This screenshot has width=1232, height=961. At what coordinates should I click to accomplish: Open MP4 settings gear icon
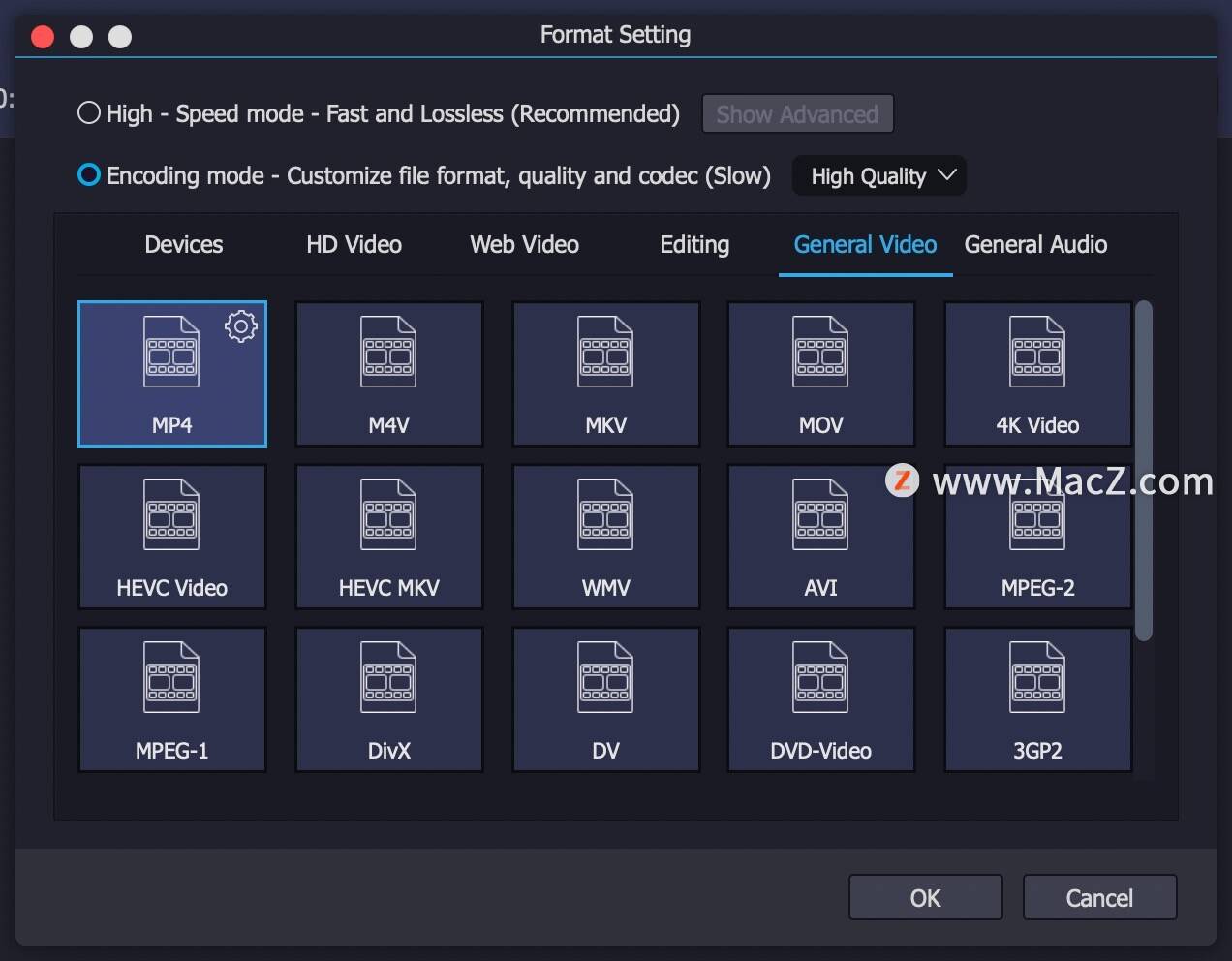pos(241,326)
